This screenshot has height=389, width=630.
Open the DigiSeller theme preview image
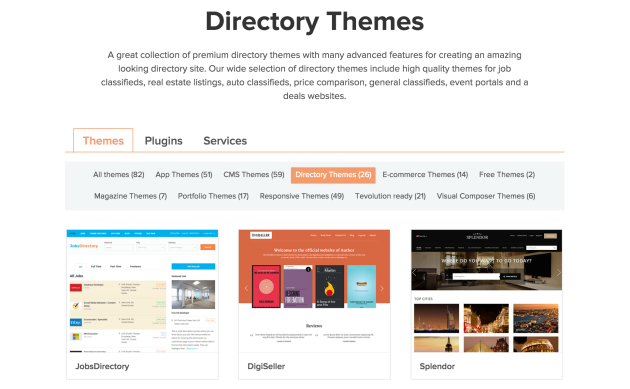314,291
